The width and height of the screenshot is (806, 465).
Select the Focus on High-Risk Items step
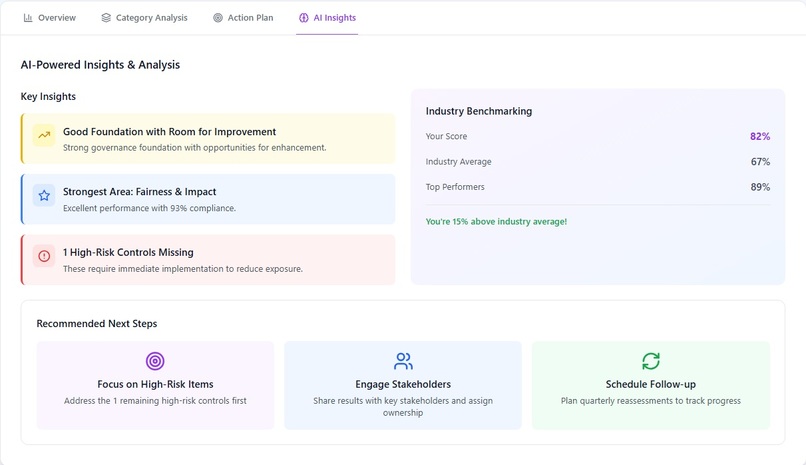click(x=155, y=385)
